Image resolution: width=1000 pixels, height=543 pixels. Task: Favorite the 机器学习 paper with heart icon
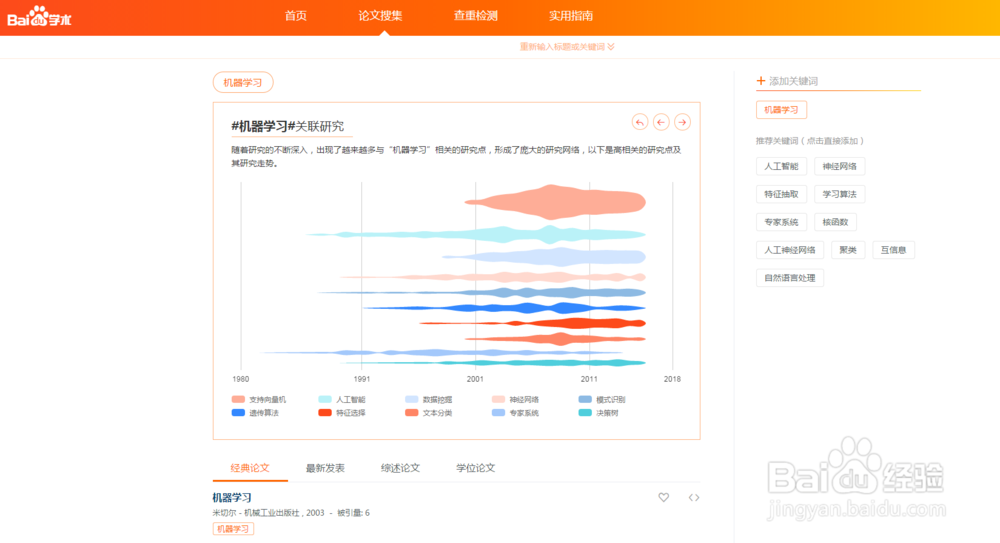pyautogui.click(x=664, y=497)
